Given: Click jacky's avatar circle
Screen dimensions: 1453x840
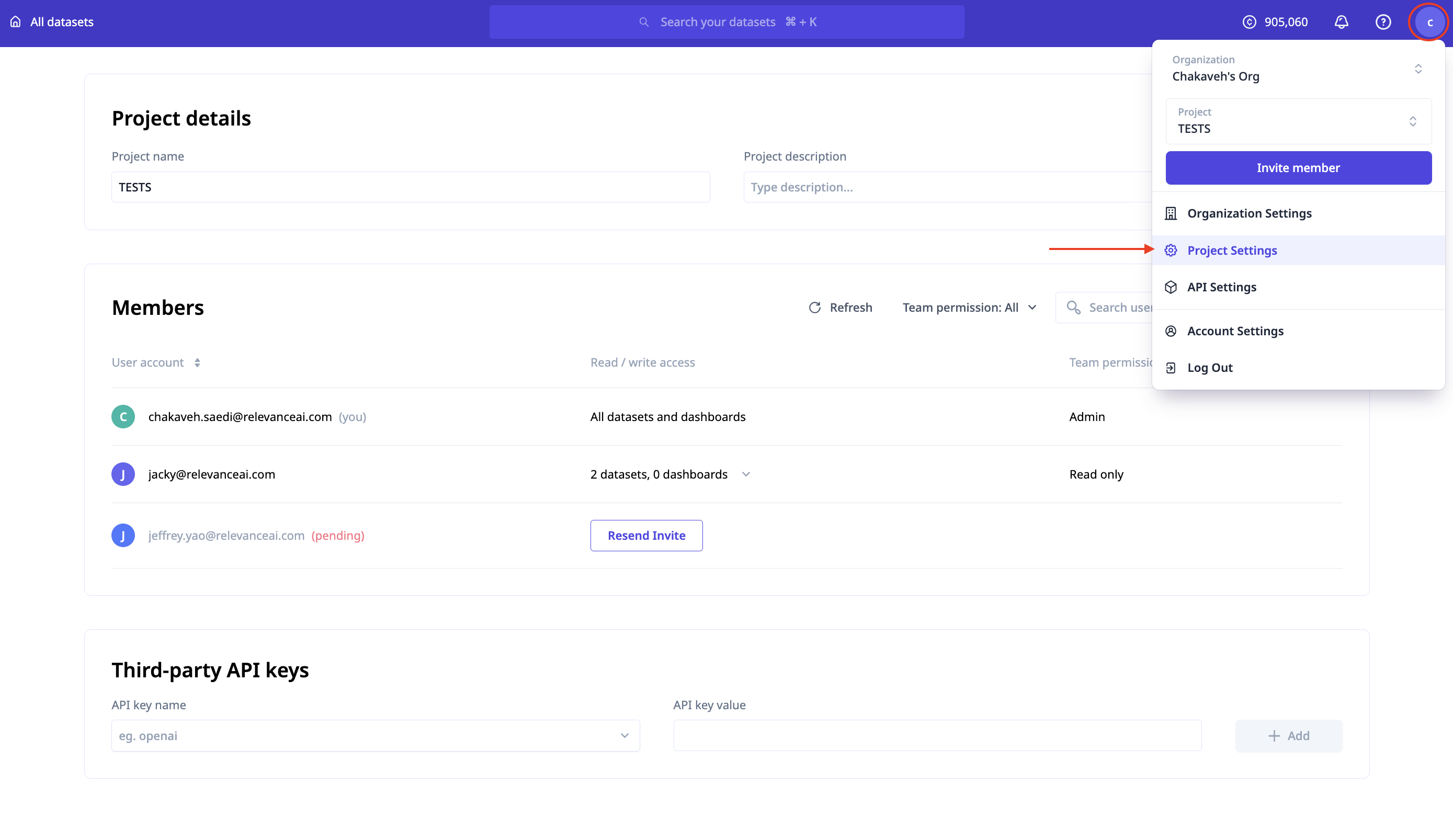Looking at the screenshot, I should tap(123, 474).
